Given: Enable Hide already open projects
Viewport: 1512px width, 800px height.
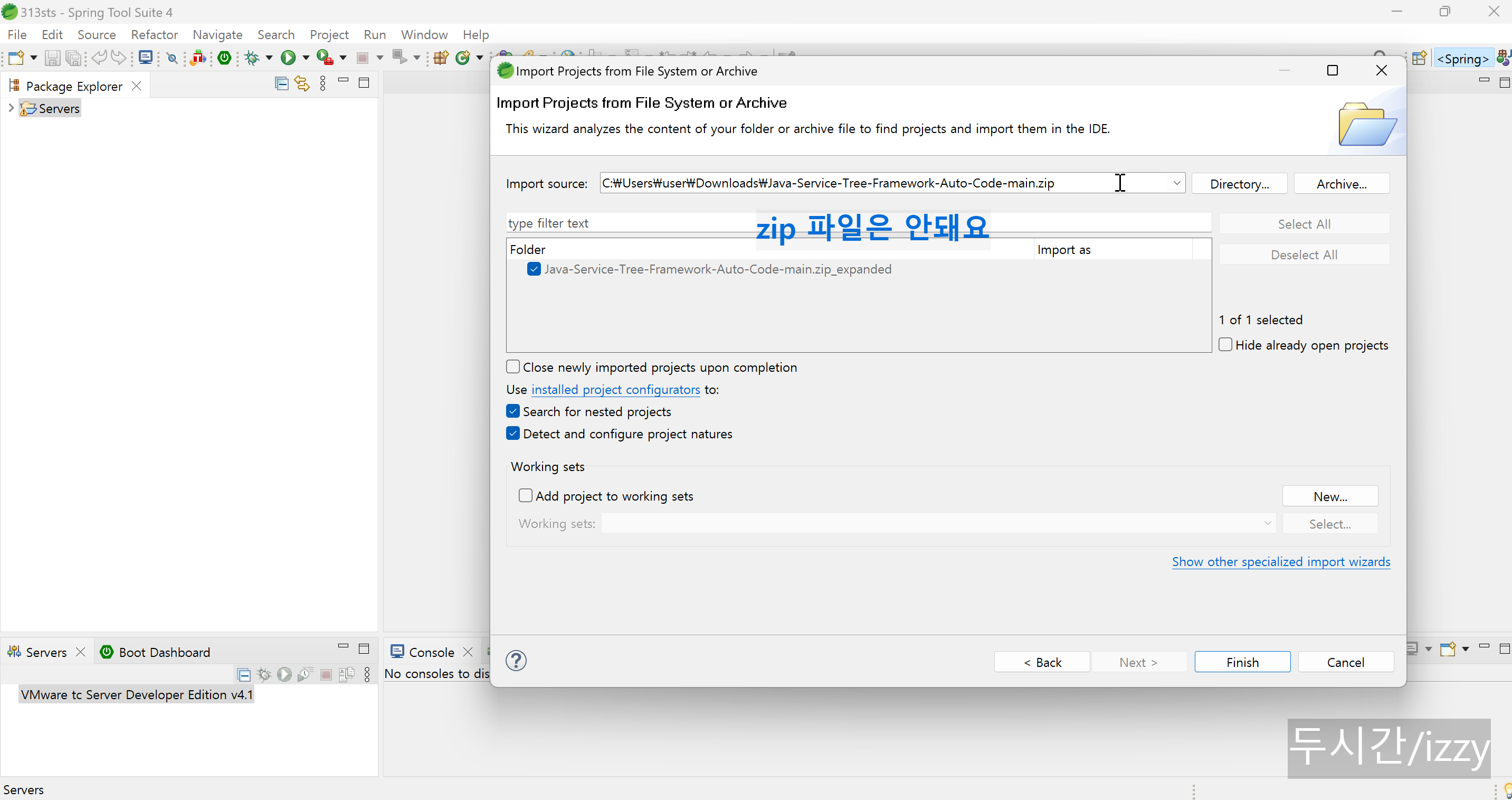Looking at the screenshot, I should tap(1225, 345).
